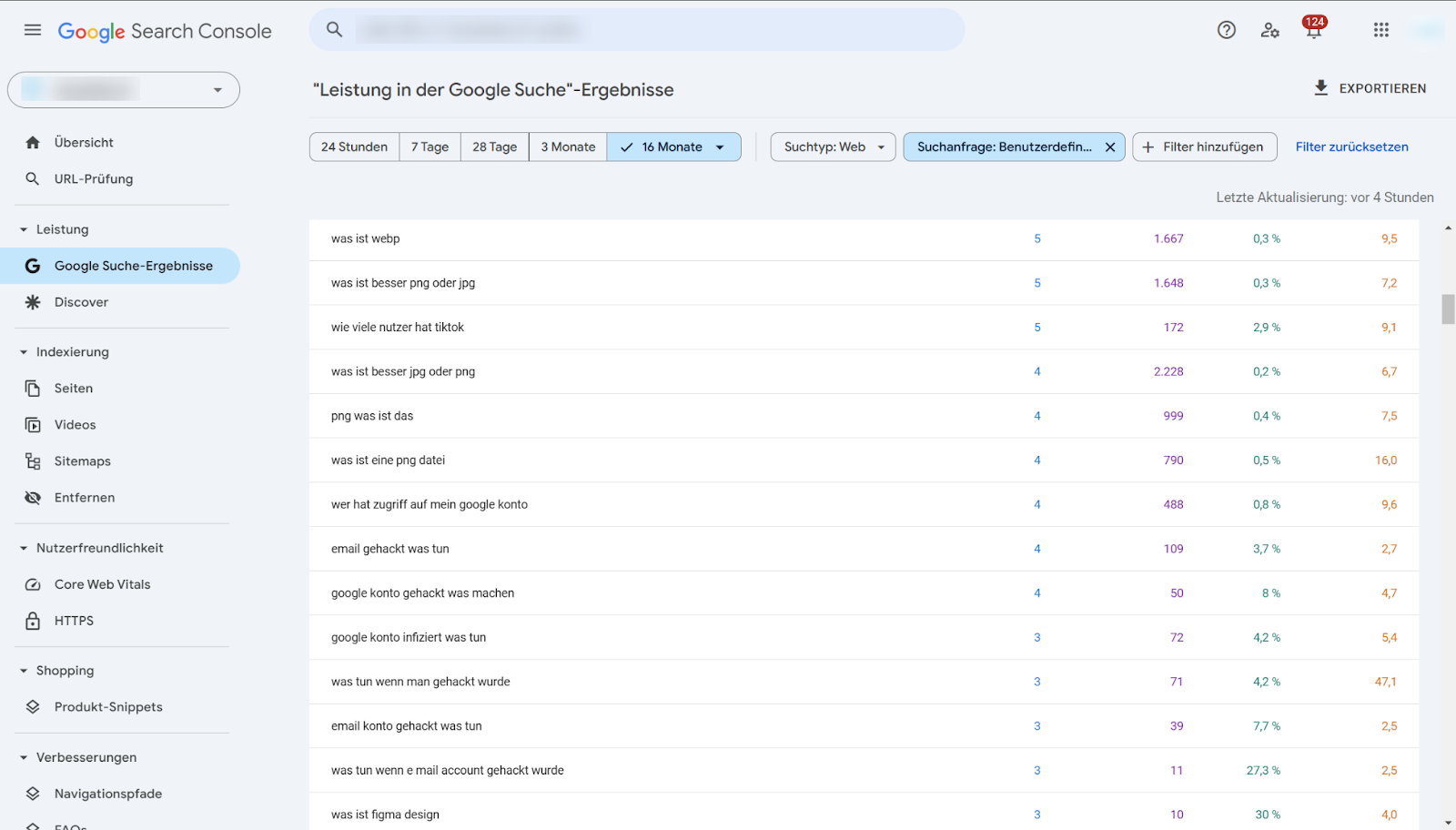Open the hamburger main menu
The width and height of the screenshot is (1456, 830).
coord(33,30)
